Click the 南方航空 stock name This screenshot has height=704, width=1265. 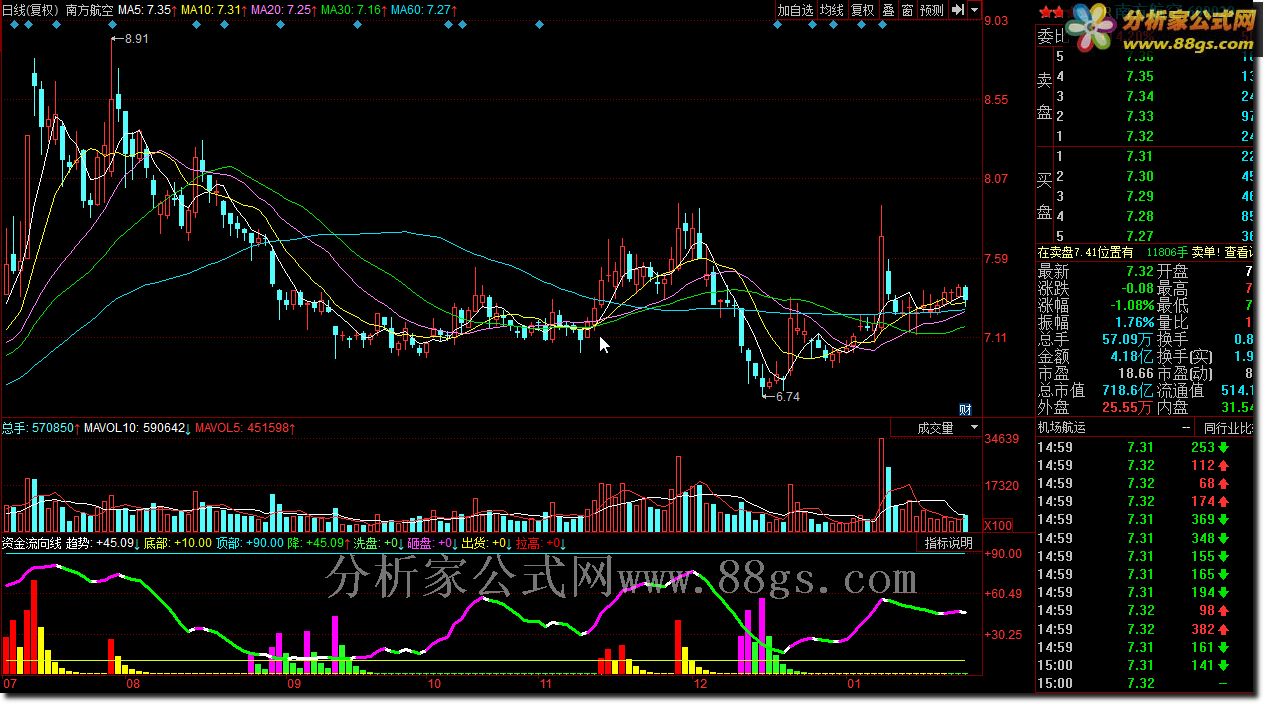[90, 9]
